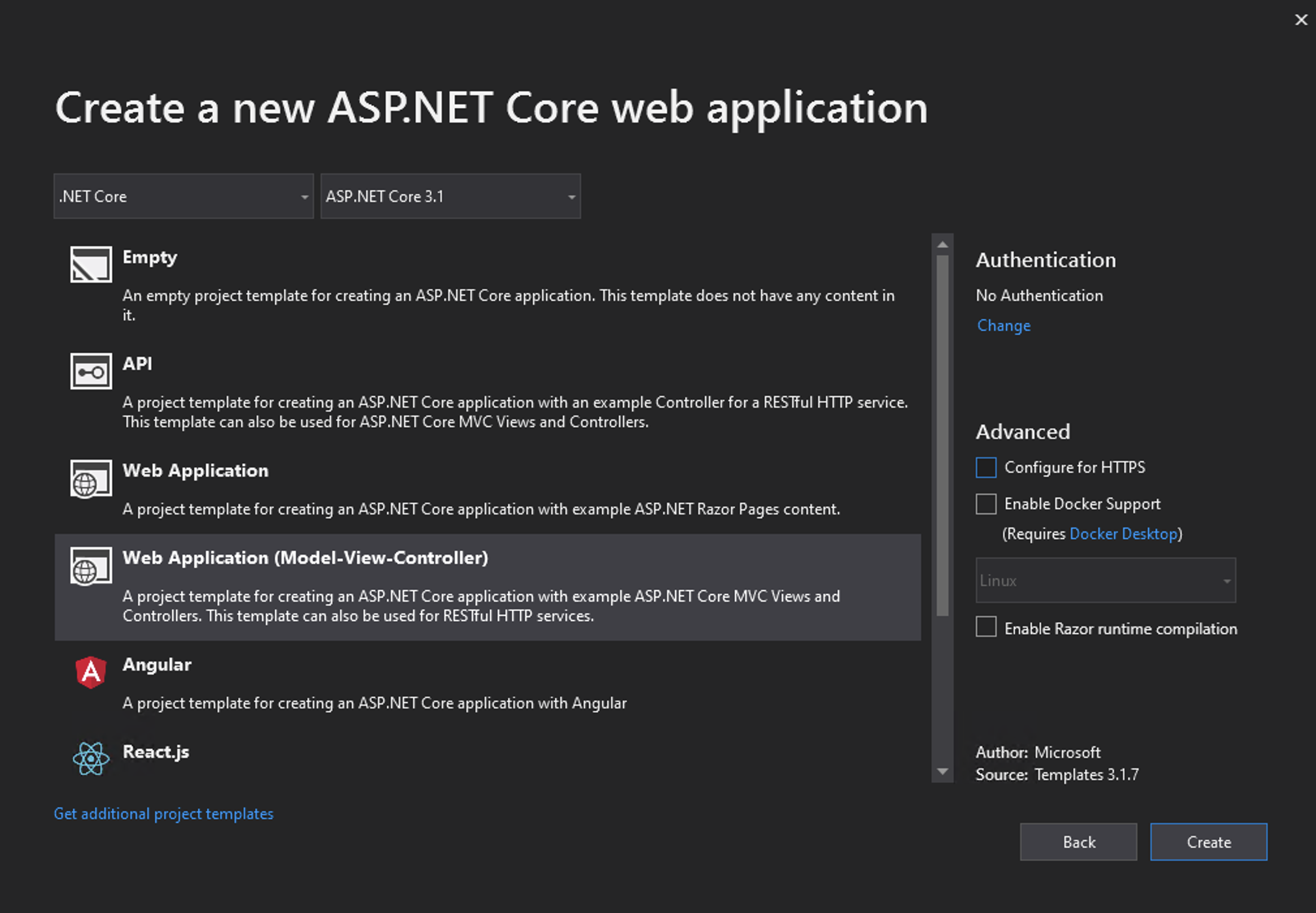Click Change authentication link
1316x913 pixels.
click(x=1003, y=326)
